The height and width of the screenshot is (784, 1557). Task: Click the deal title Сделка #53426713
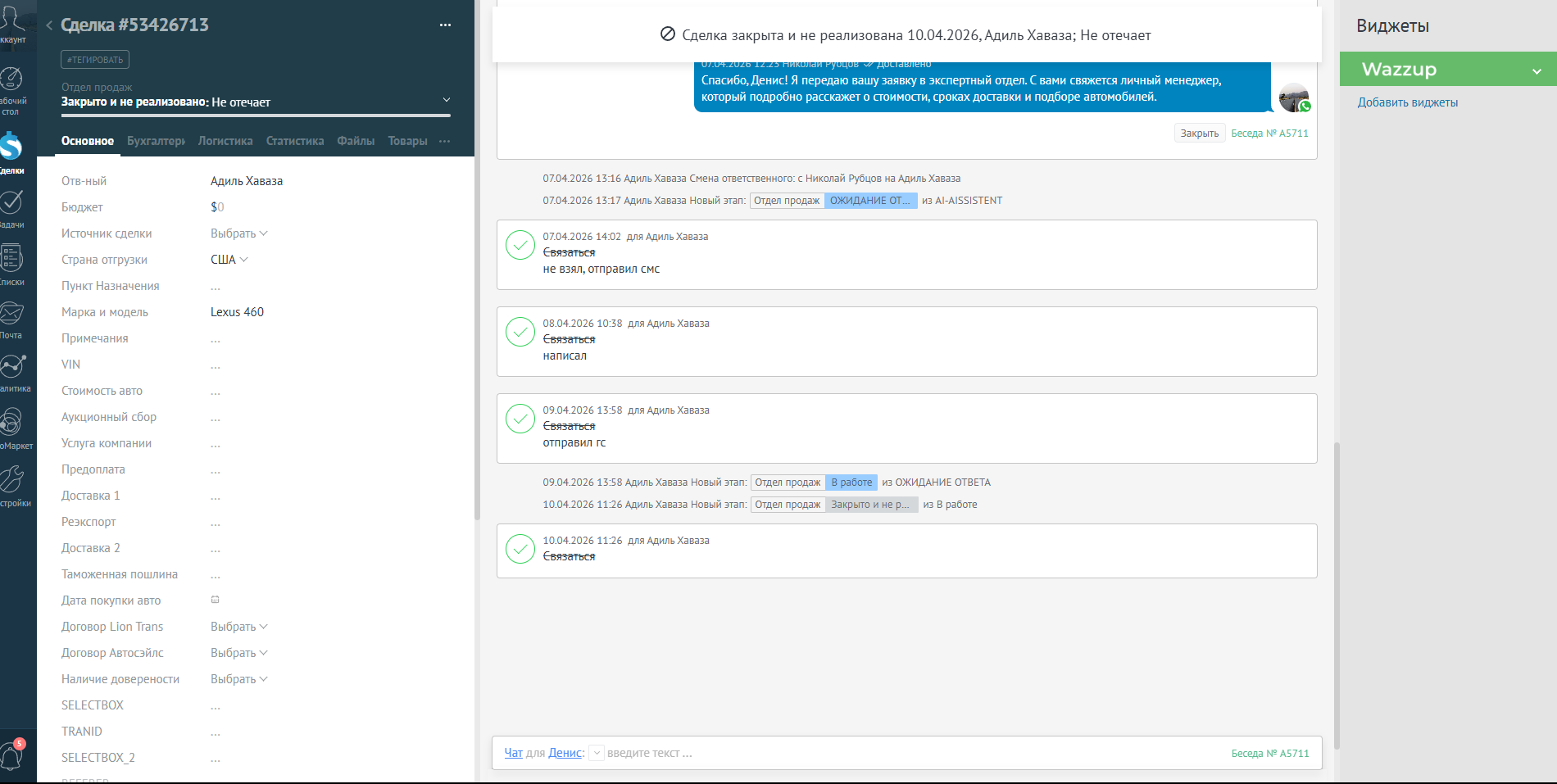134,25
